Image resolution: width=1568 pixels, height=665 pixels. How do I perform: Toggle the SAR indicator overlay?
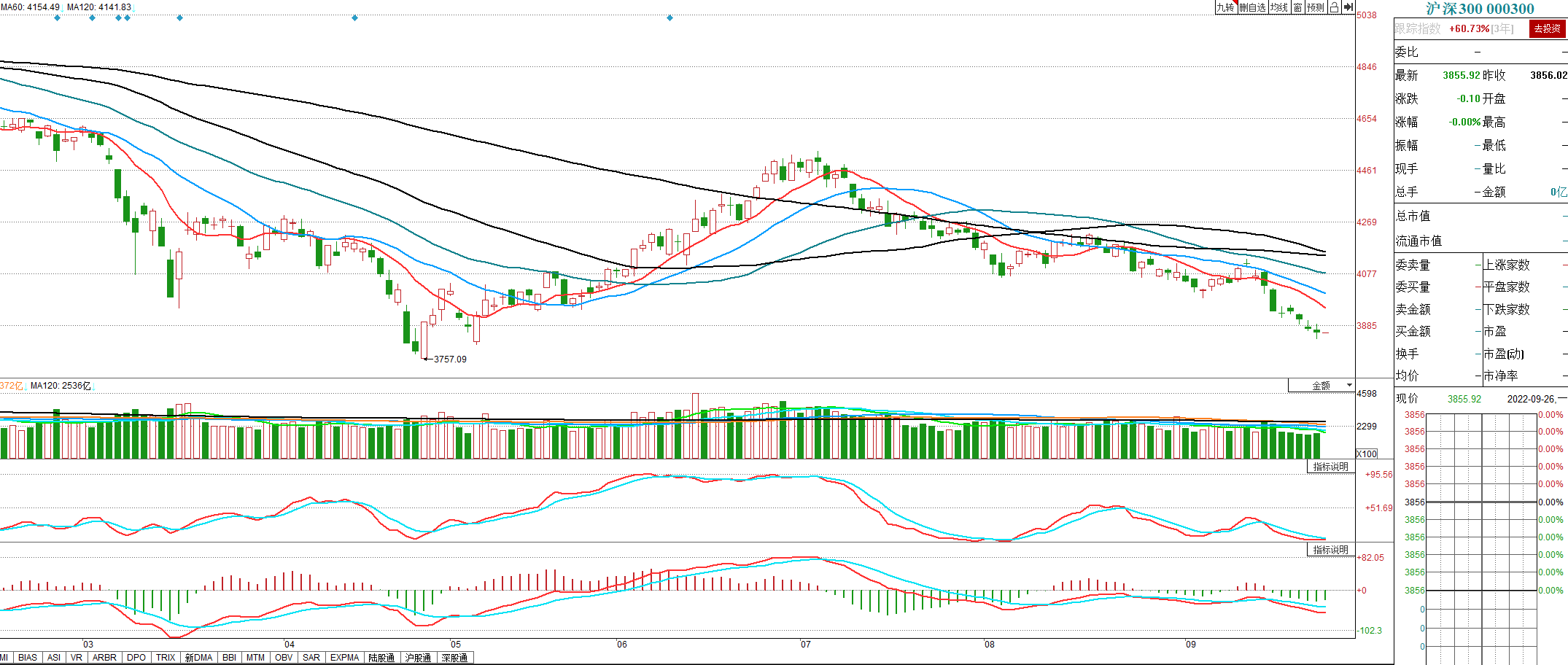point(311,658)
